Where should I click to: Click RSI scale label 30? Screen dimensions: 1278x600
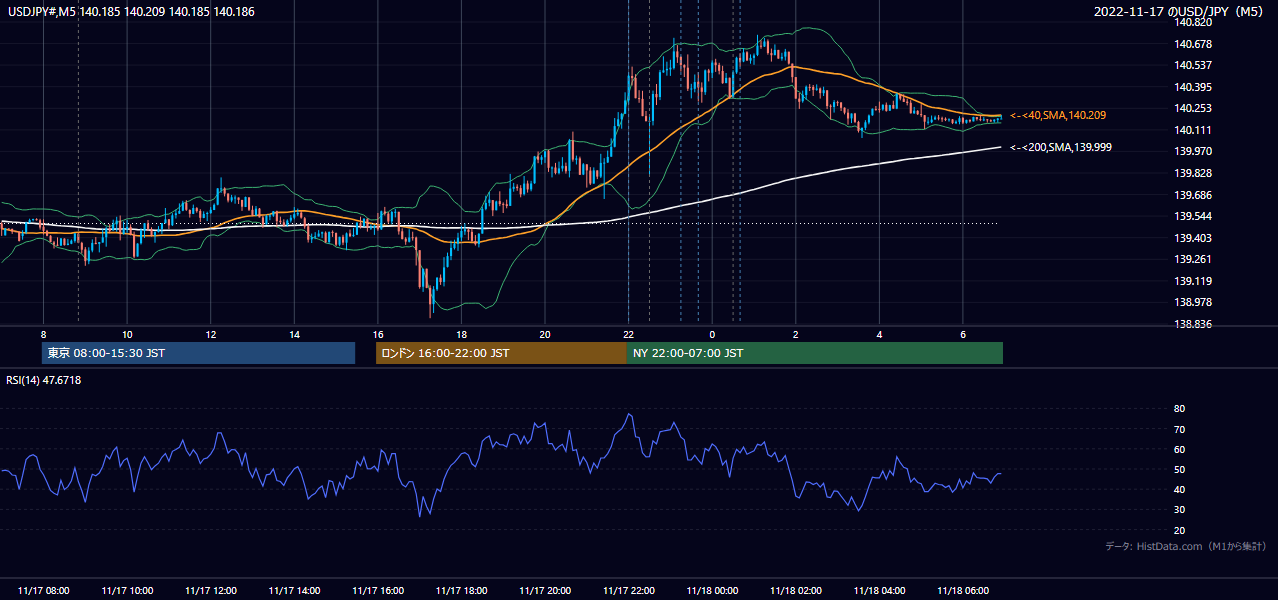(1179, 510)
